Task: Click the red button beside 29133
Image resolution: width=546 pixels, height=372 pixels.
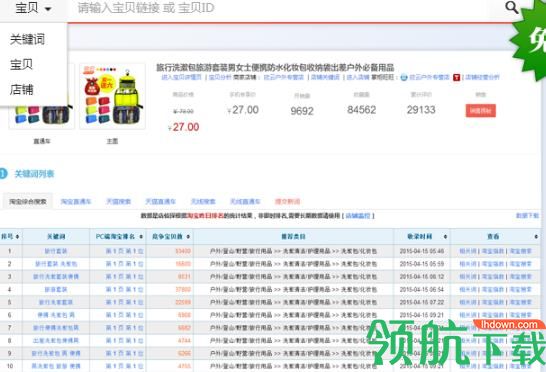Action: point(481,111)
